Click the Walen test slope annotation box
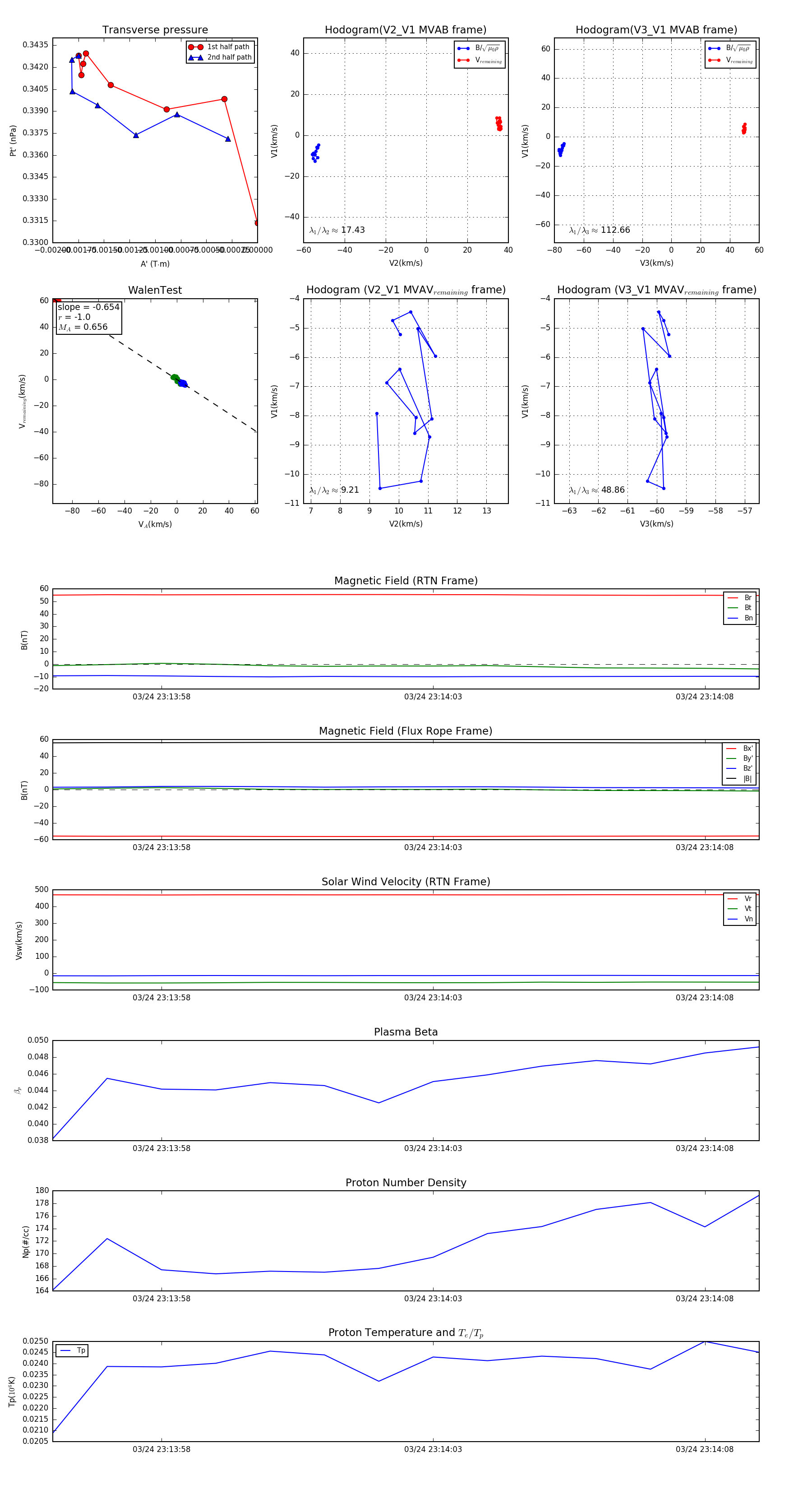 pyautogui.click(x=88, y=317)
